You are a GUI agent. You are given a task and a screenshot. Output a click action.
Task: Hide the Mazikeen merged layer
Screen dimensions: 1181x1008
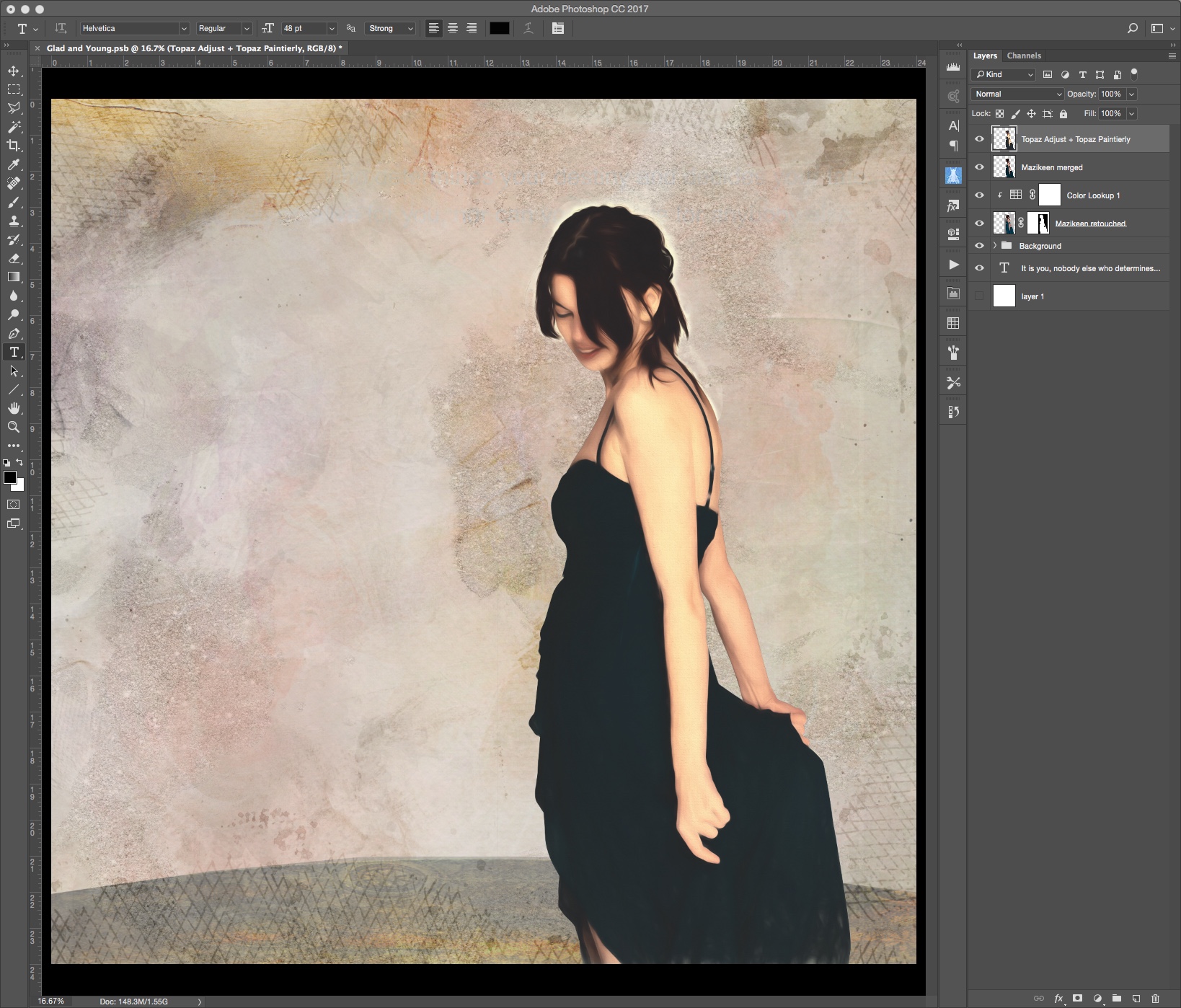(x=979, y=167)
